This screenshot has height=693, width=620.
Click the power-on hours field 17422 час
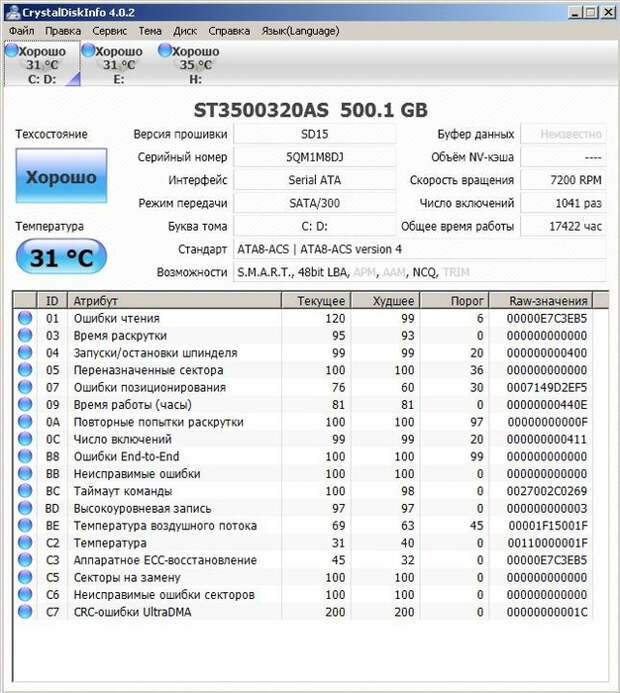(x=563, y=226)
